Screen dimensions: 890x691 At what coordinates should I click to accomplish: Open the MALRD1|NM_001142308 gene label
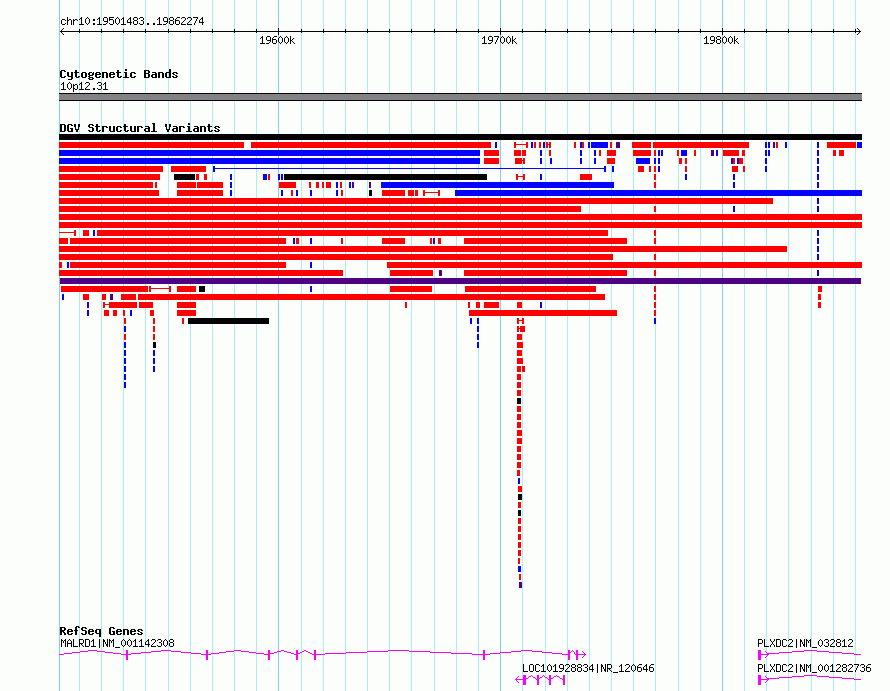point(117,643)
